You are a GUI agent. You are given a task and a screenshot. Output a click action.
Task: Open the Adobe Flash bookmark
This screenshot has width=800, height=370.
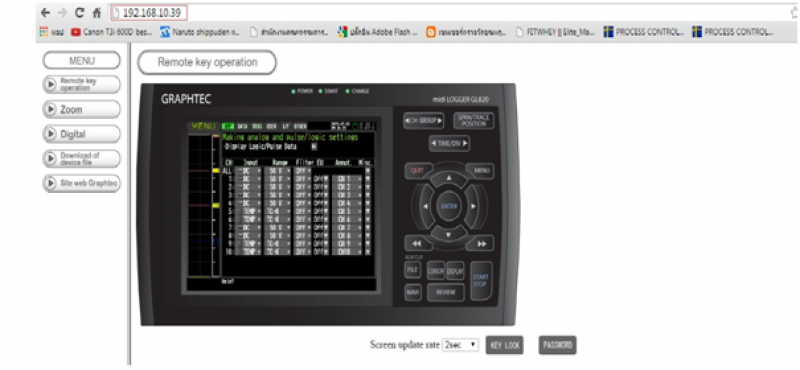378,32
